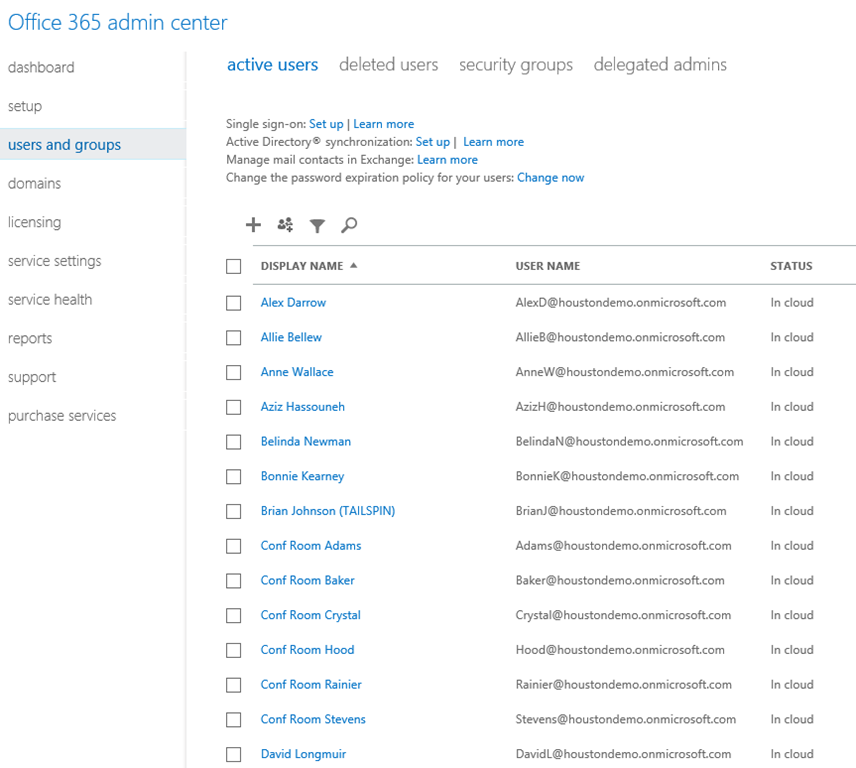Viewport: 856px width, 768px height.
Task: Click the Anne Wallace display name
Action: (297, 372)
